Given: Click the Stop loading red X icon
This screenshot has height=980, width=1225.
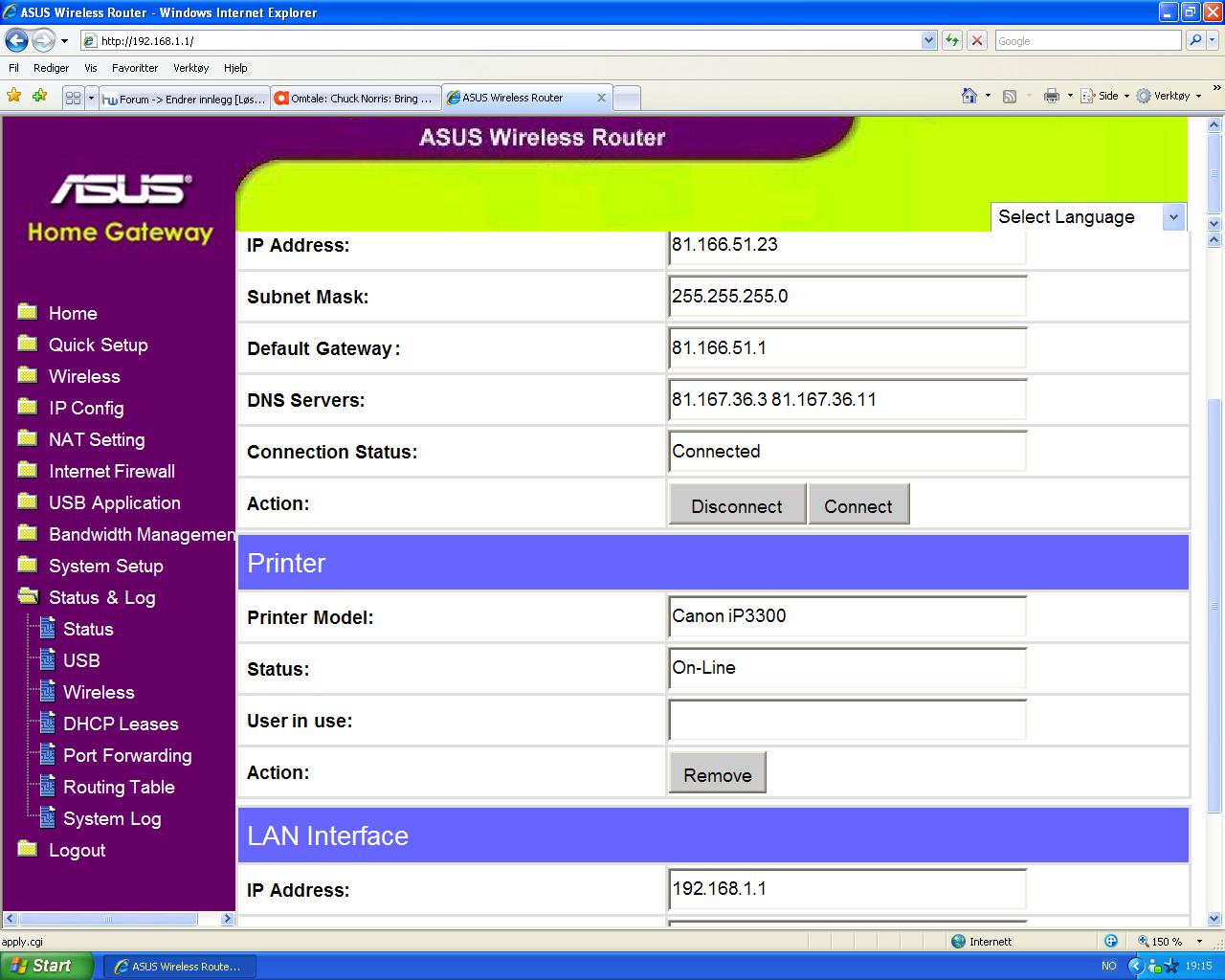Looking at the screenshot, I should [977, 40].
